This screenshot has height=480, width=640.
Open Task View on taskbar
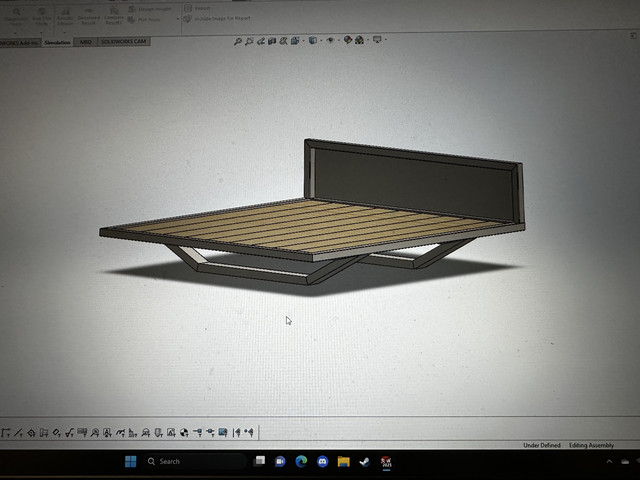[x=259, y=461]
